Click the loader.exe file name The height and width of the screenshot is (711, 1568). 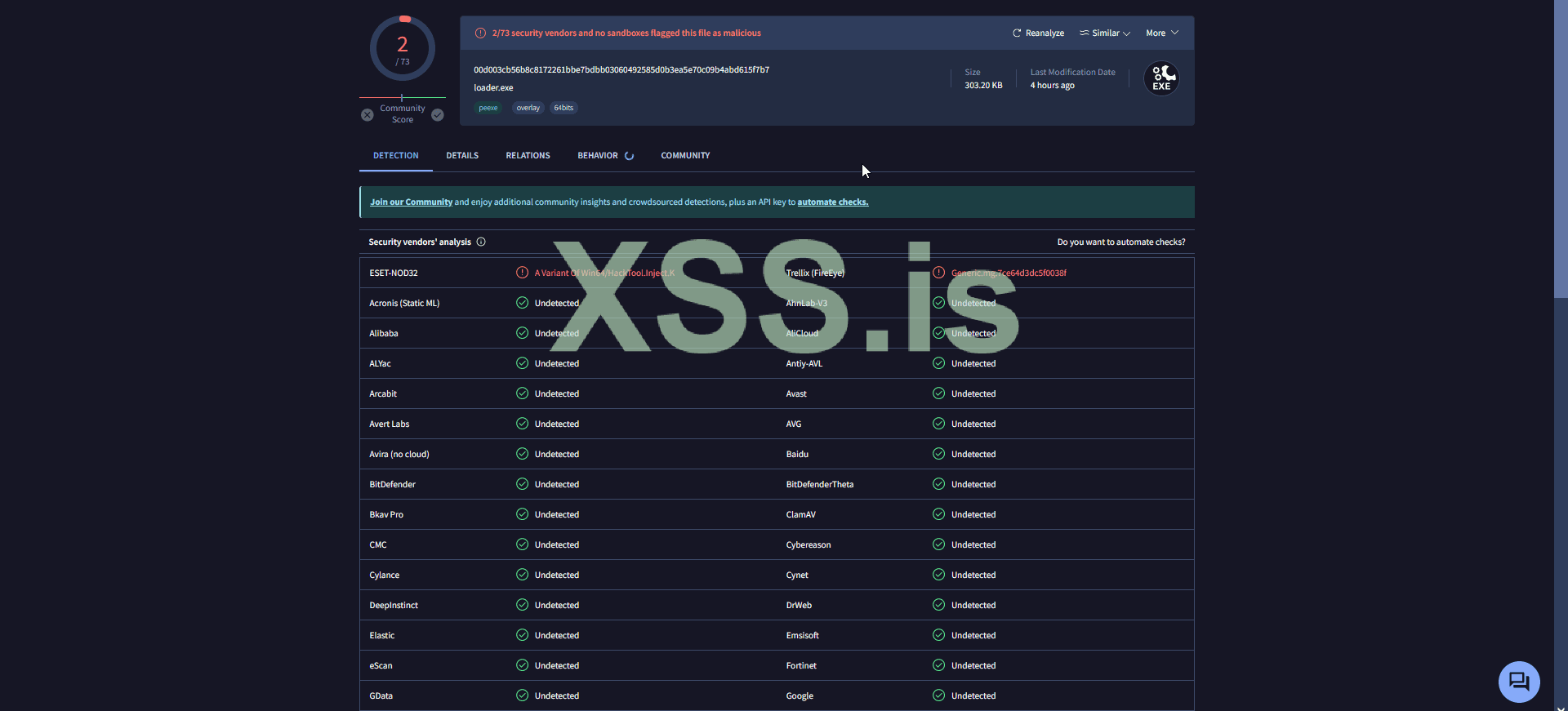(493, 88)
